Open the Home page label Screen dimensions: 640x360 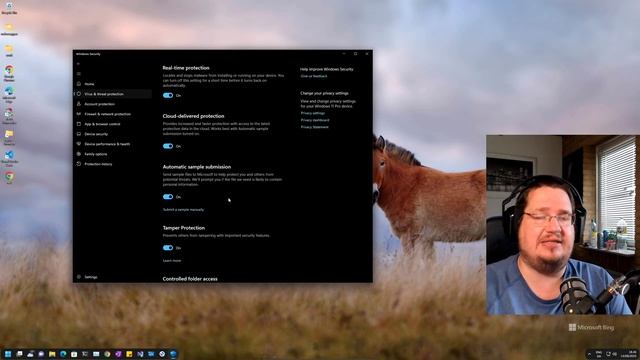pos(89,84)
